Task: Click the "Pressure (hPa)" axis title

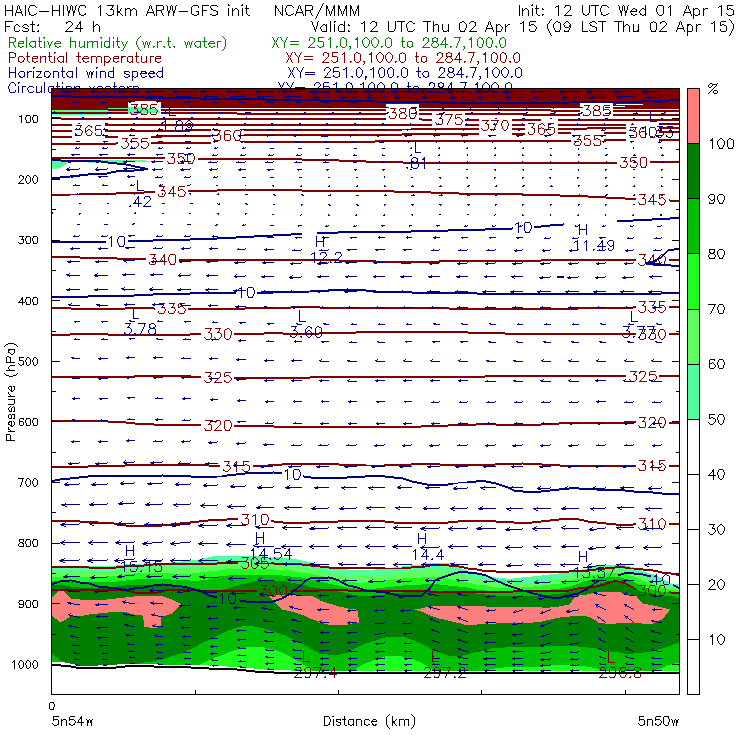Action: [10, 392]
